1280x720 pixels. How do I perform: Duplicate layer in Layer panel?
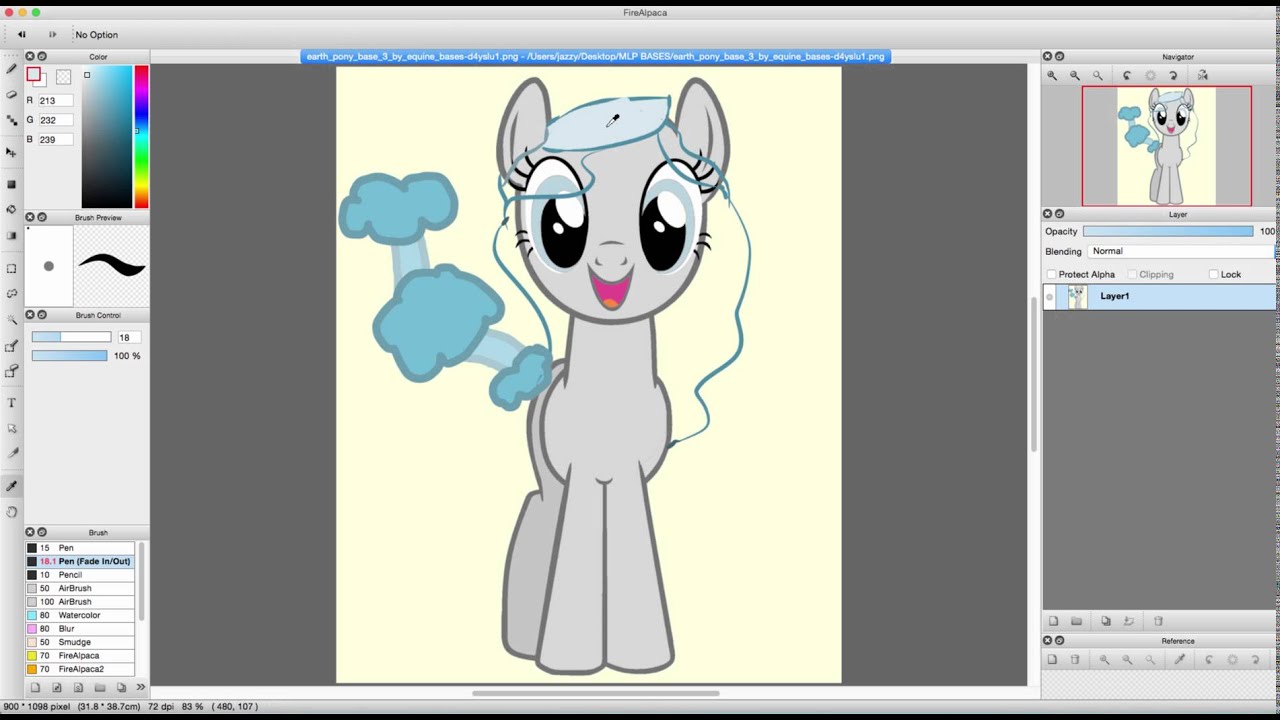[1106, 621]
